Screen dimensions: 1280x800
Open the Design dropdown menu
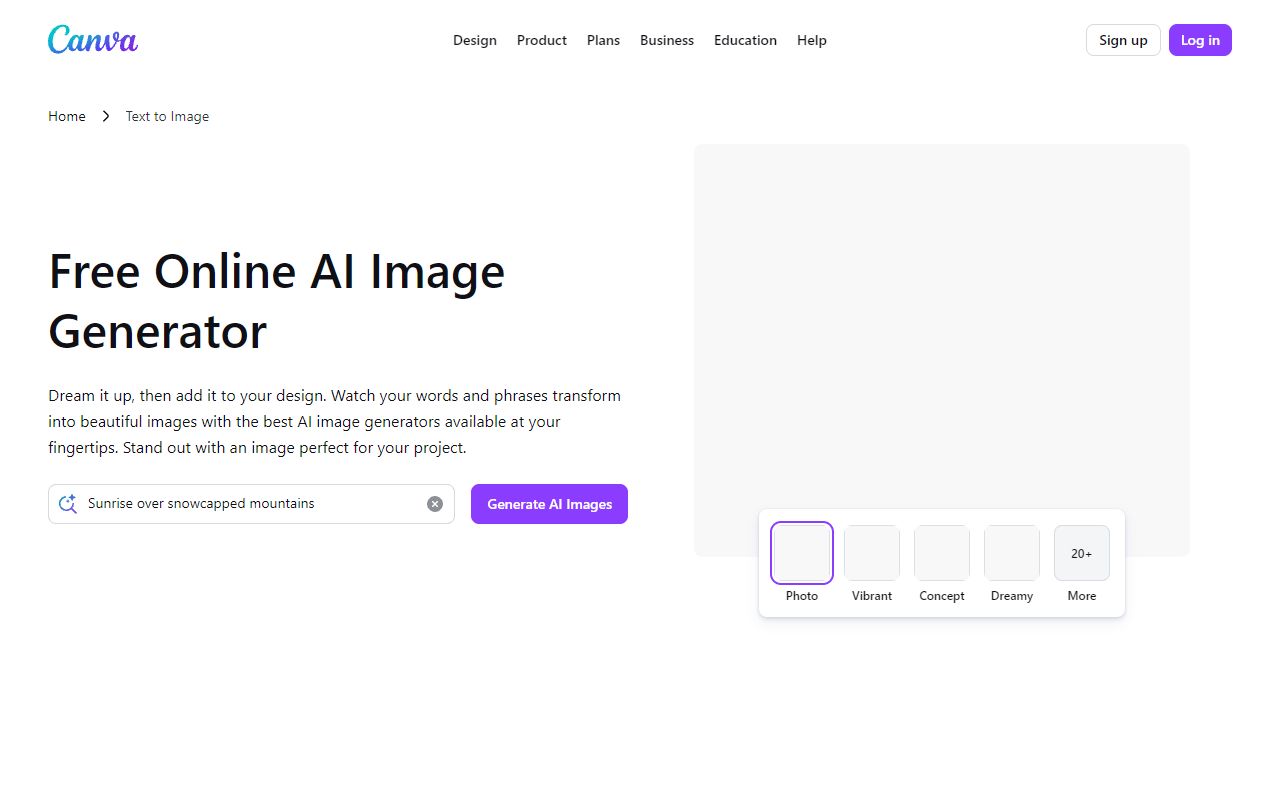(475, 40)
